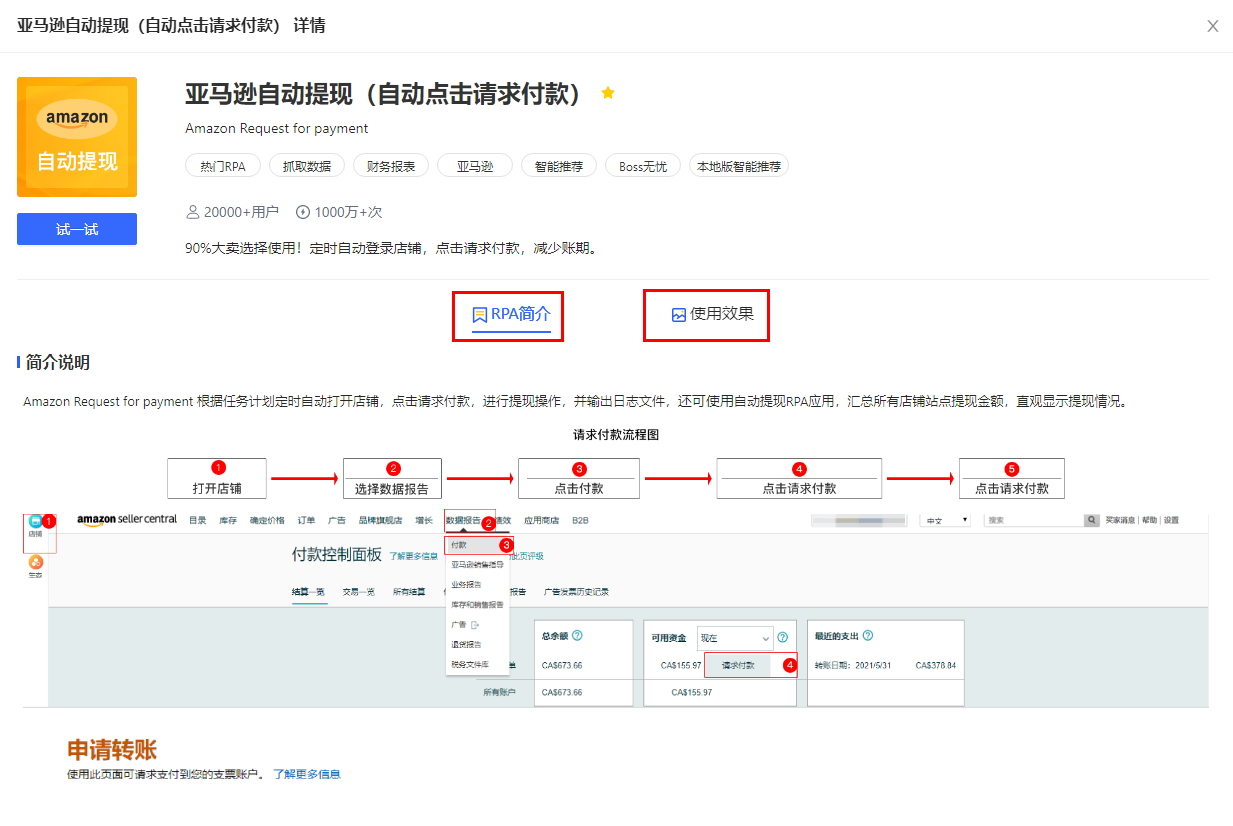The image size is (1233, 826).
Task: Choose 库存和销售报告 in the Amazon dropdown menu
Action: 476,604
